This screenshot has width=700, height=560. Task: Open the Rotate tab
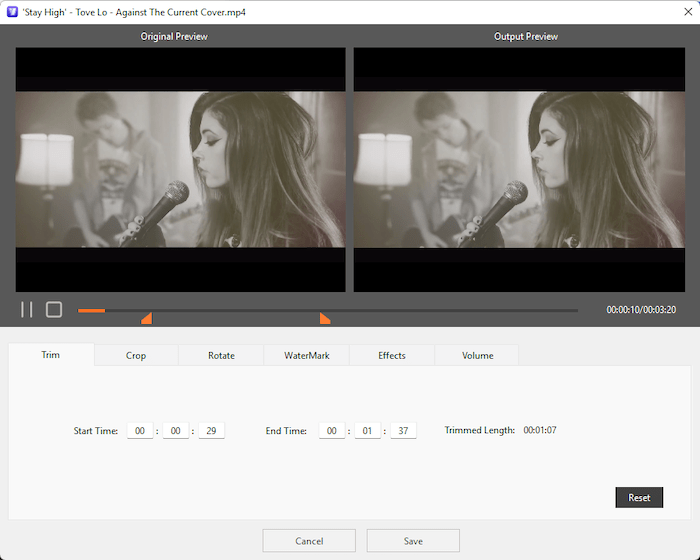tap(221, 355)
